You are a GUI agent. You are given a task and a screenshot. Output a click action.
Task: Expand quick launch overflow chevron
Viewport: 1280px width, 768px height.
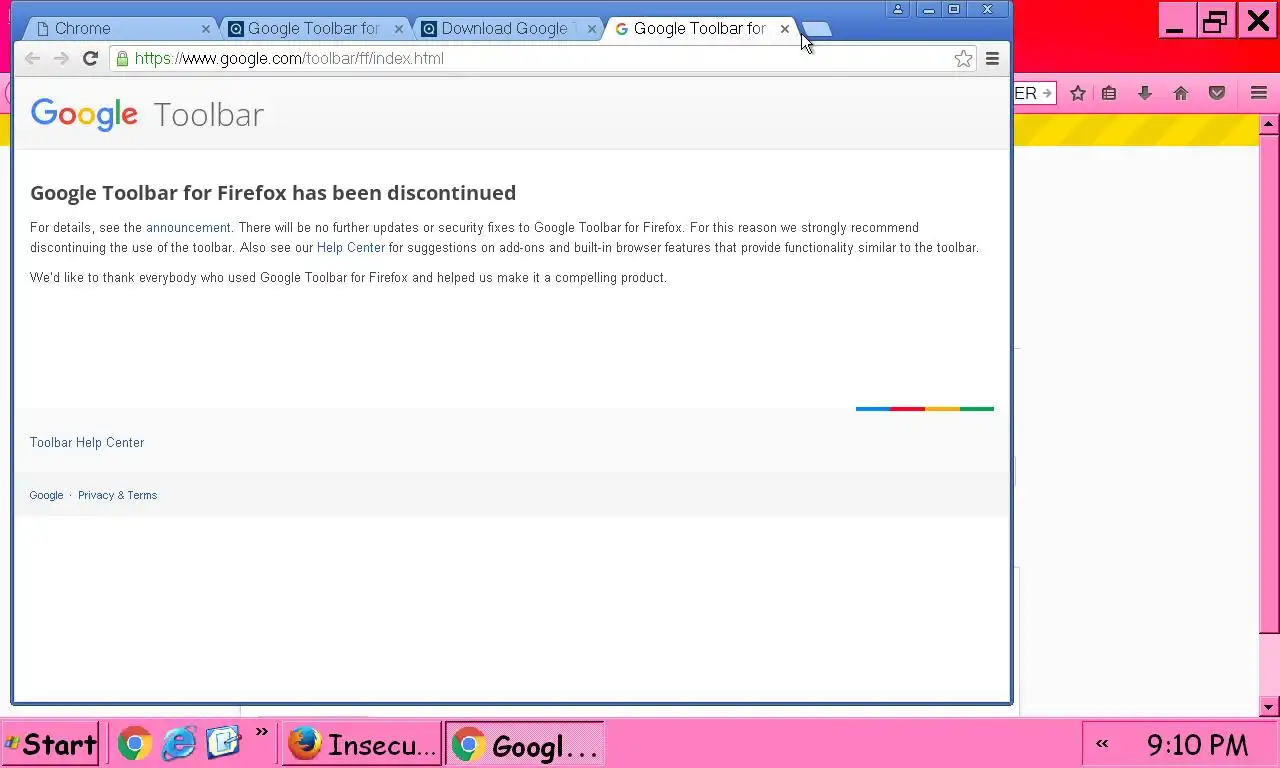click(x=261, y=733)
